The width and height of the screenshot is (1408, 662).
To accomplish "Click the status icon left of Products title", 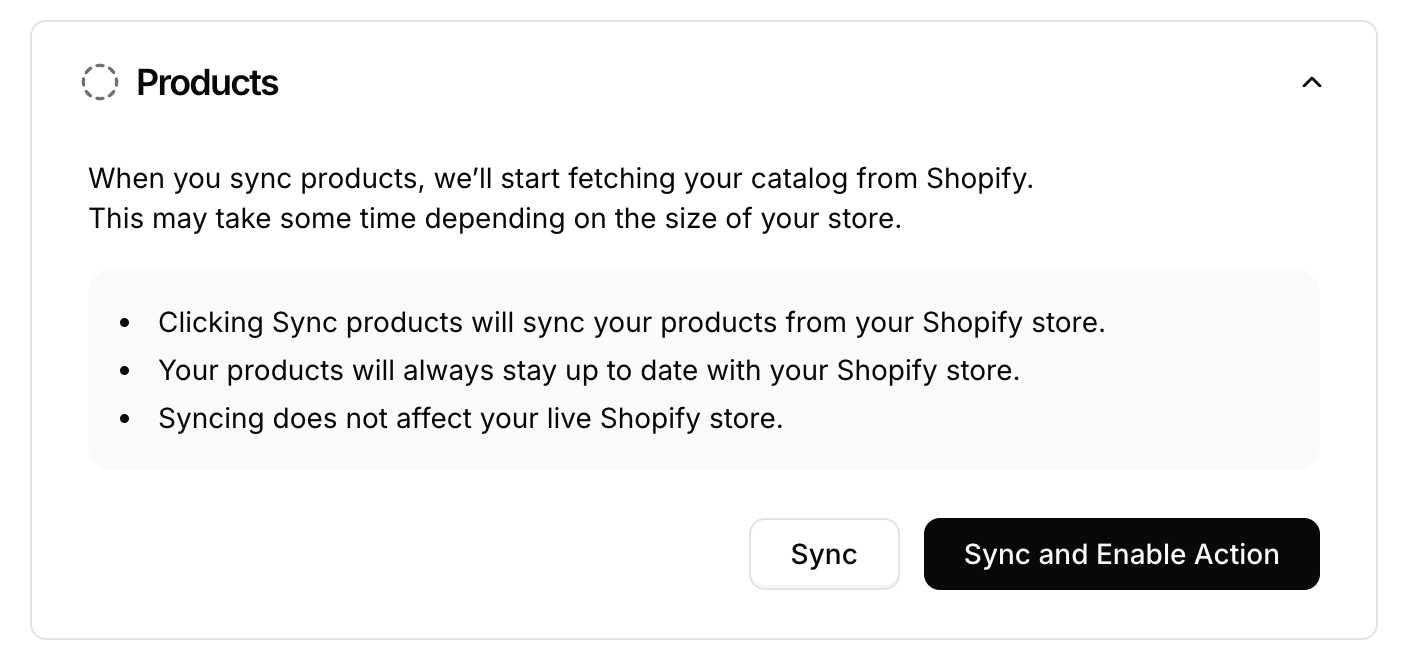I will pyautogui.click(x=100, y=82).
